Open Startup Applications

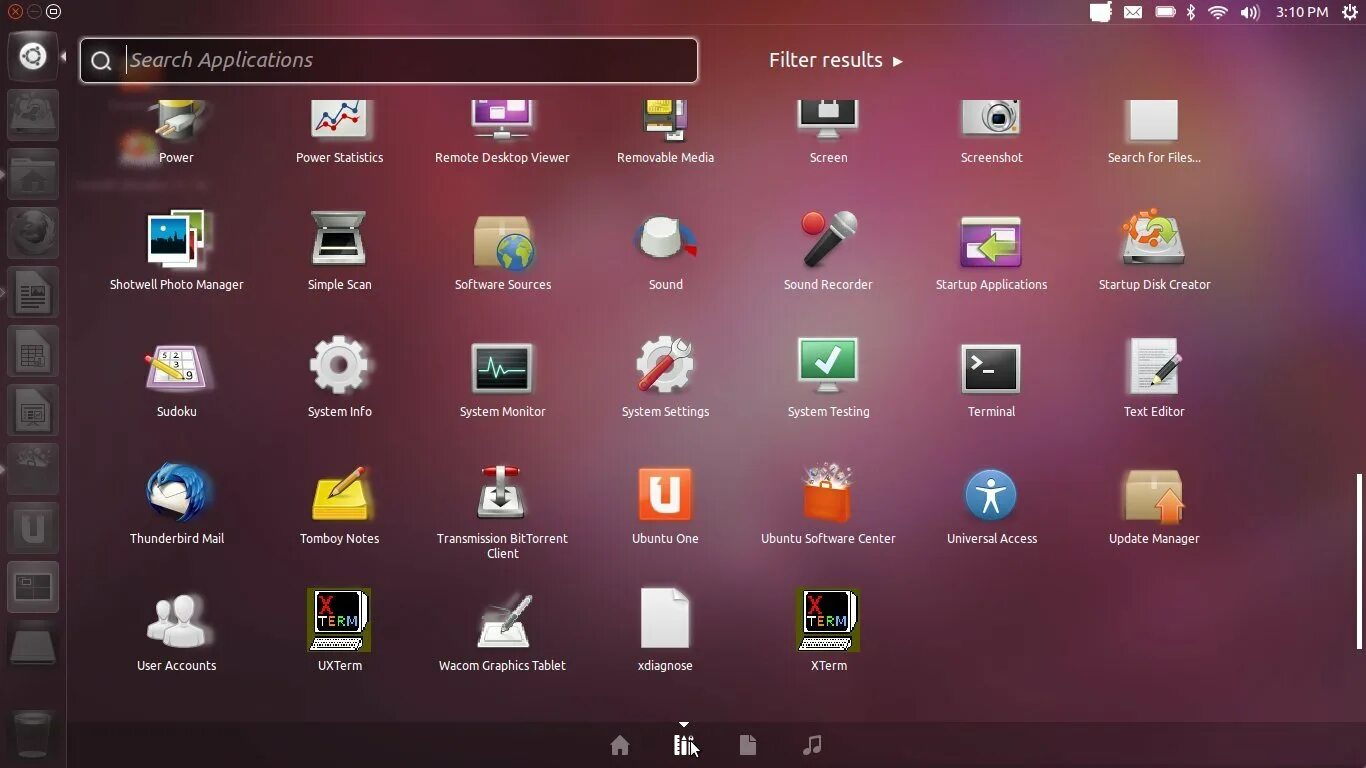point(991,250)
